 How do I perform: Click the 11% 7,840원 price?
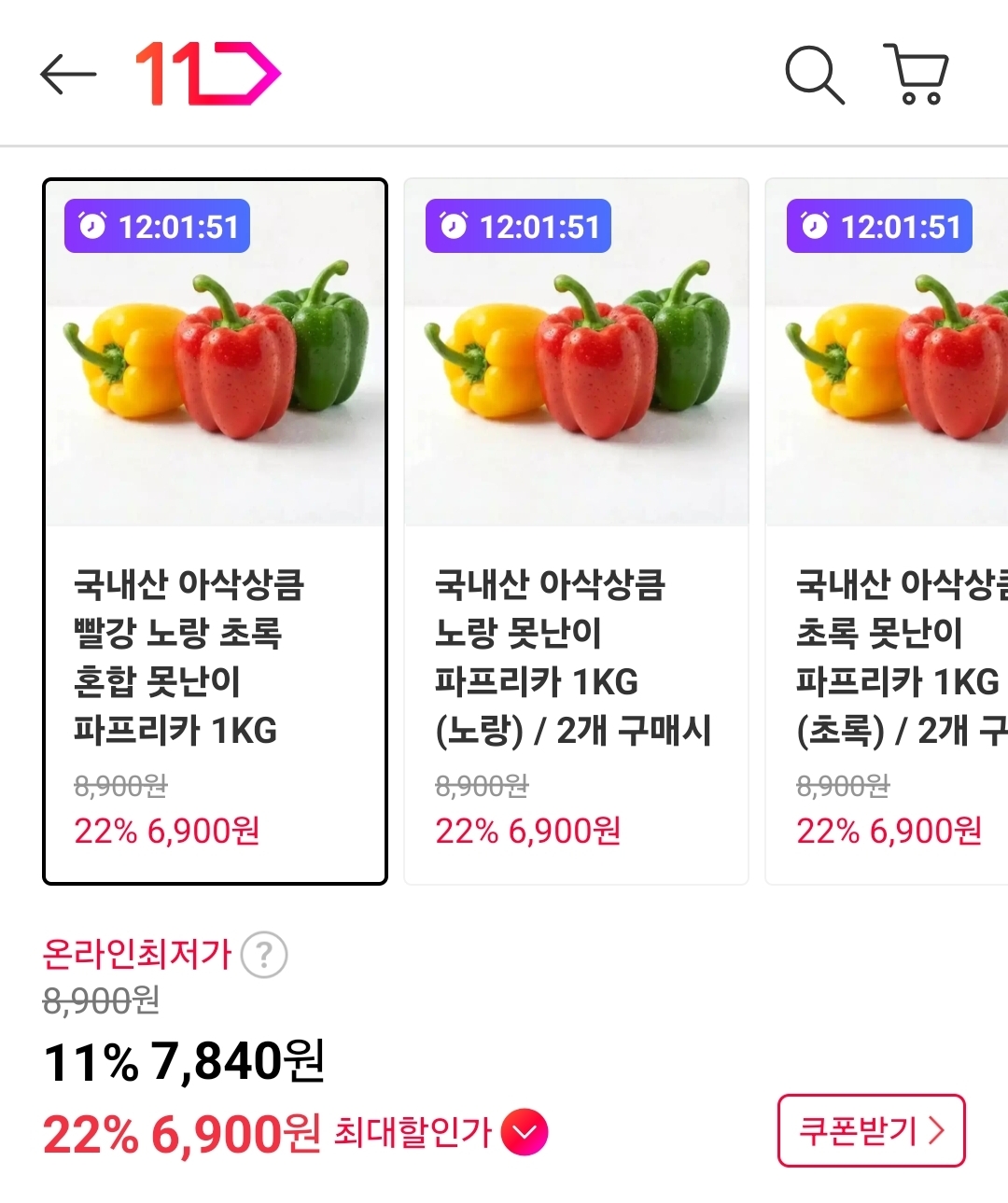click(184, 1061)
